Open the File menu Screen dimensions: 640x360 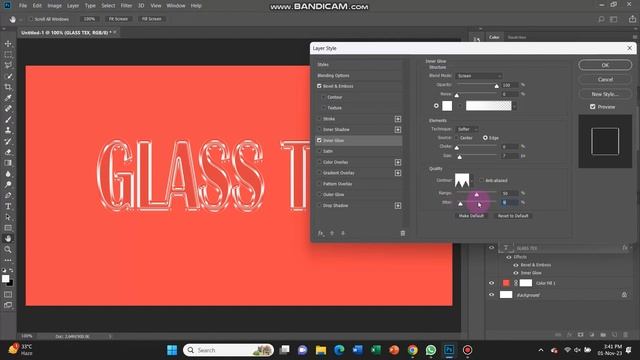(23, 6)
